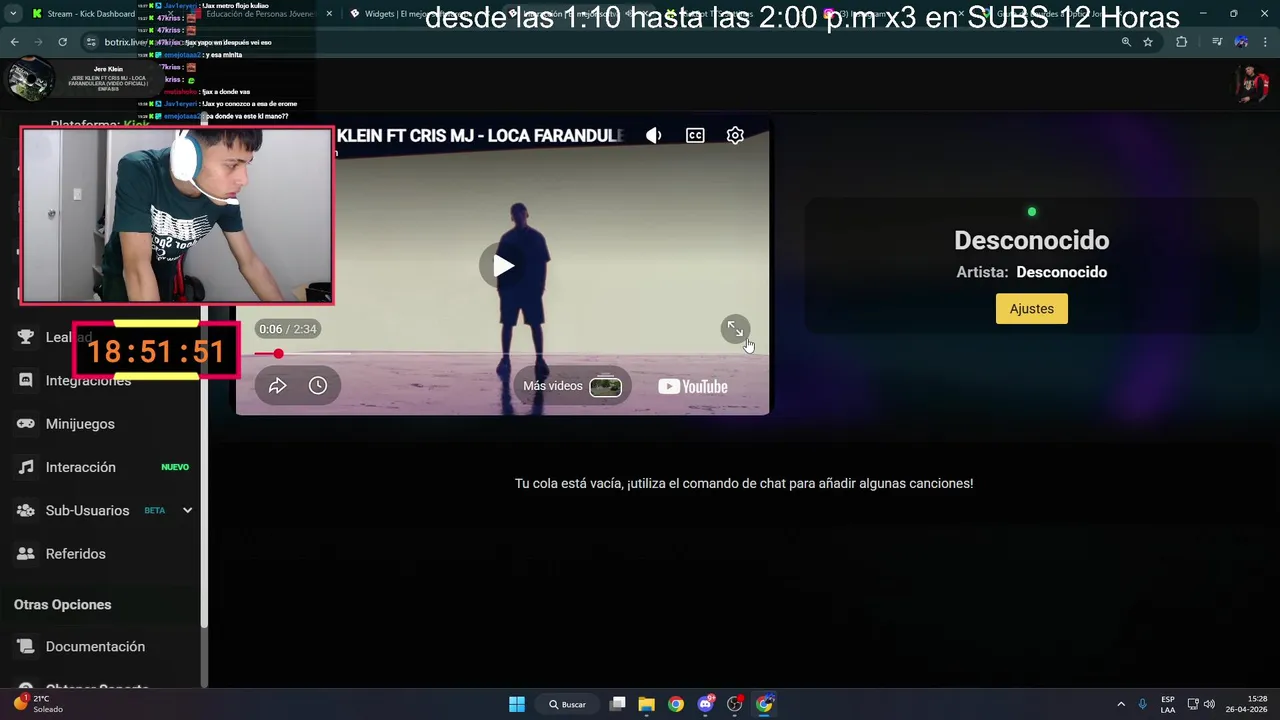Click the microphone tray icon
The width and height of the screenshot is (1280, 720).
pos(1142,704)
